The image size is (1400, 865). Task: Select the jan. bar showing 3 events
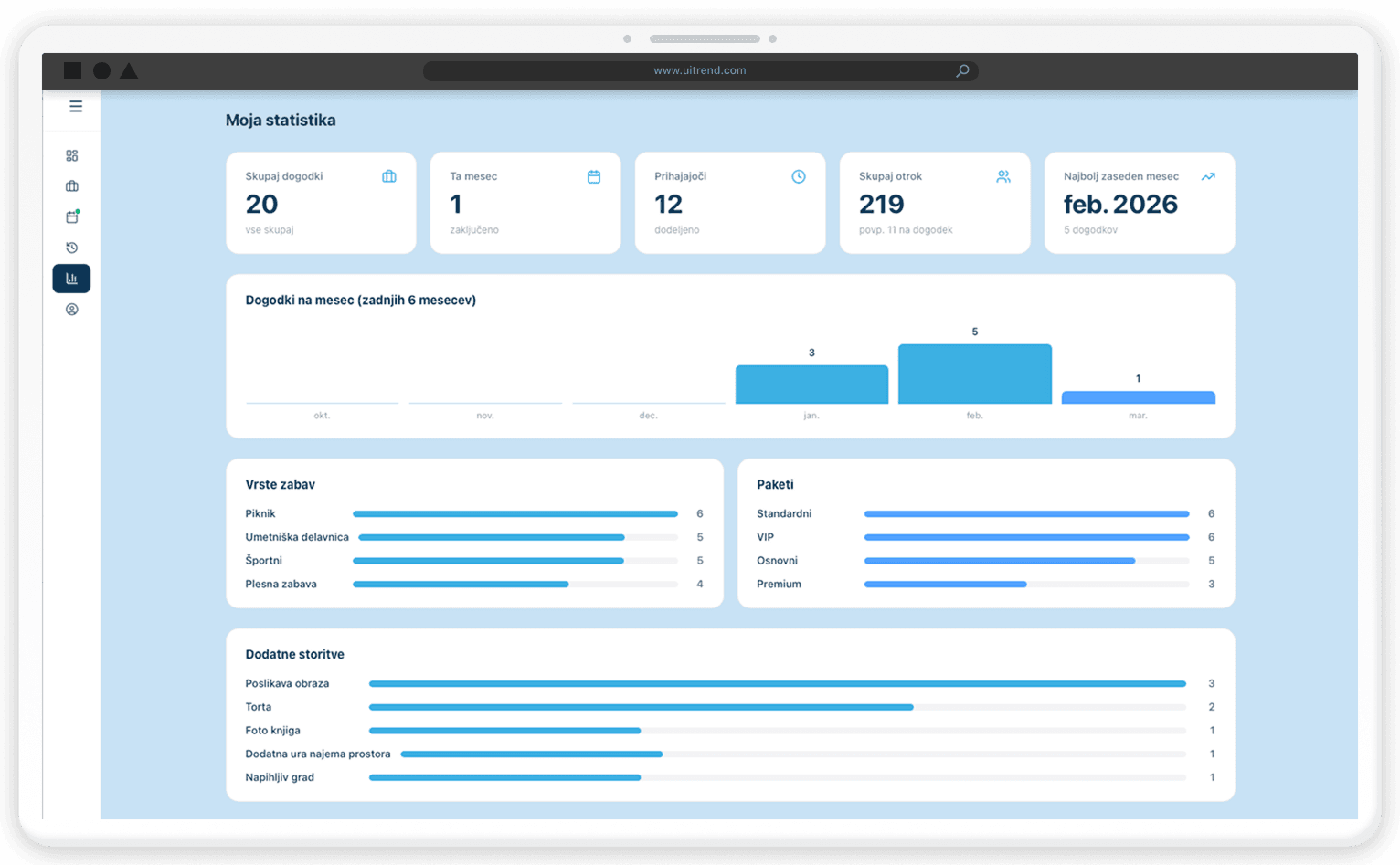[811, 385]
